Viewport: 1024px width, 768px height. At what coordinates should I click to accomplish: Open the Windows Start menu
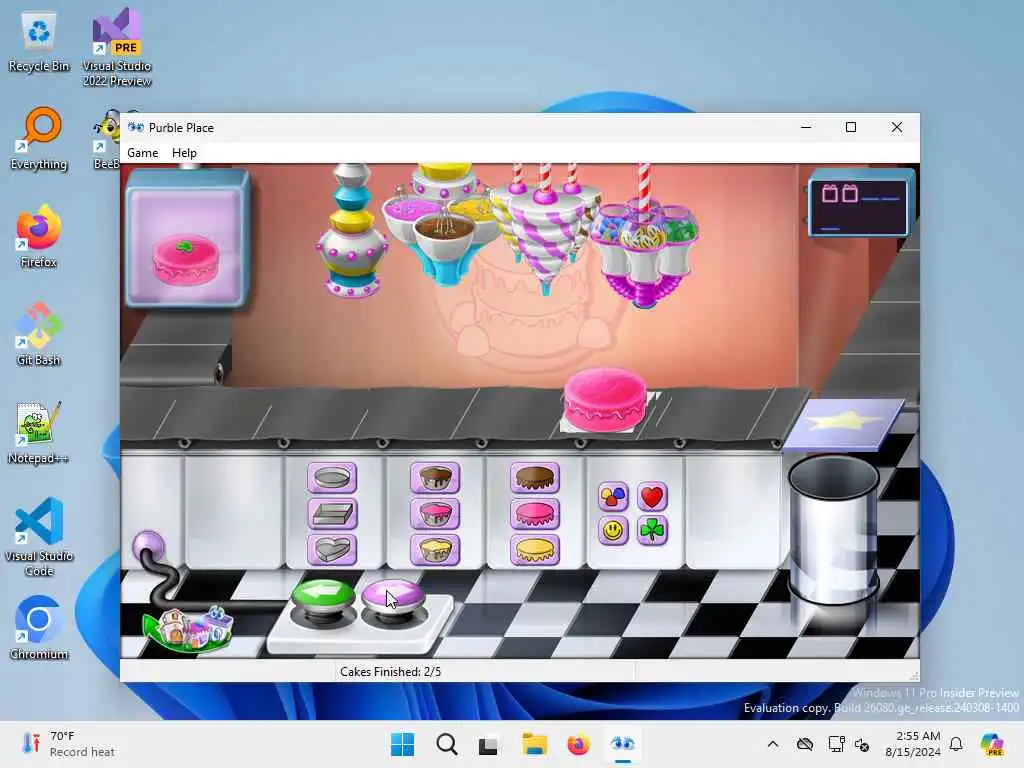coord(402,744)
